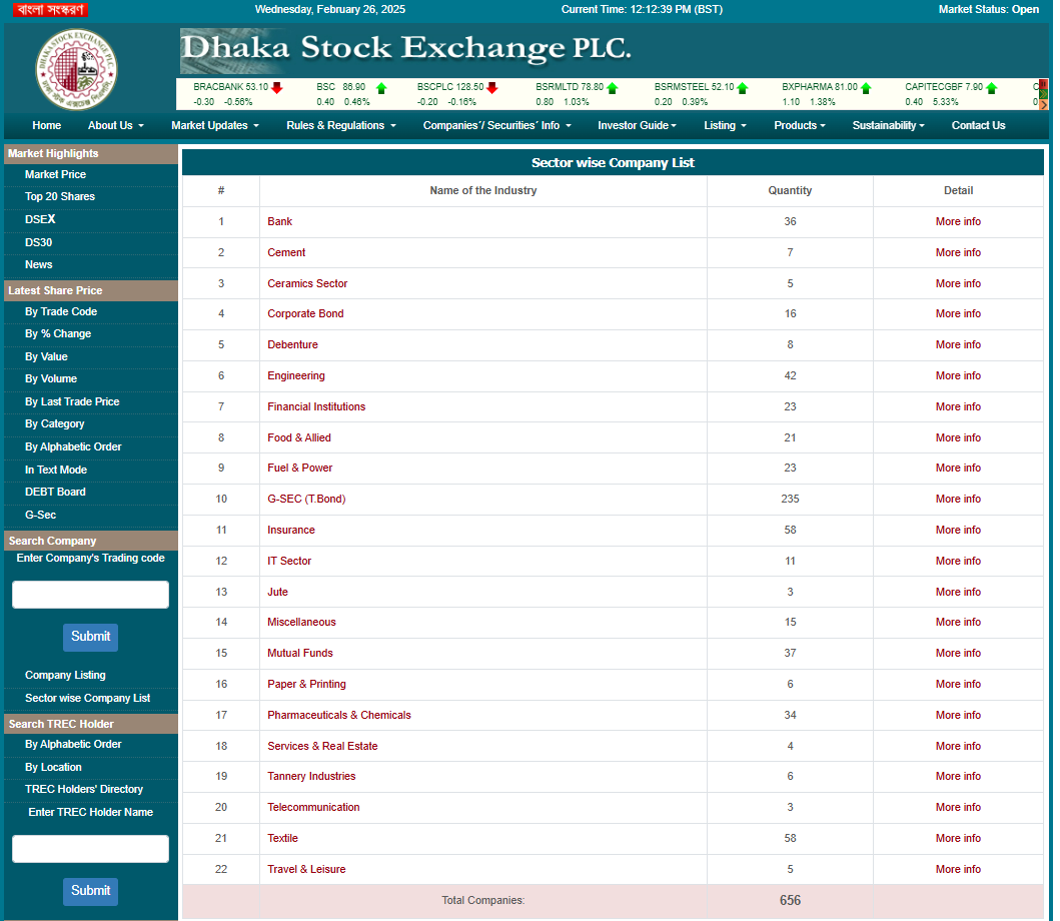Screen dimensions: 1060x921
Task: Open Pharmaceuticals & Chemicals link
Action: pyautogui.click(x=339, y=715)
